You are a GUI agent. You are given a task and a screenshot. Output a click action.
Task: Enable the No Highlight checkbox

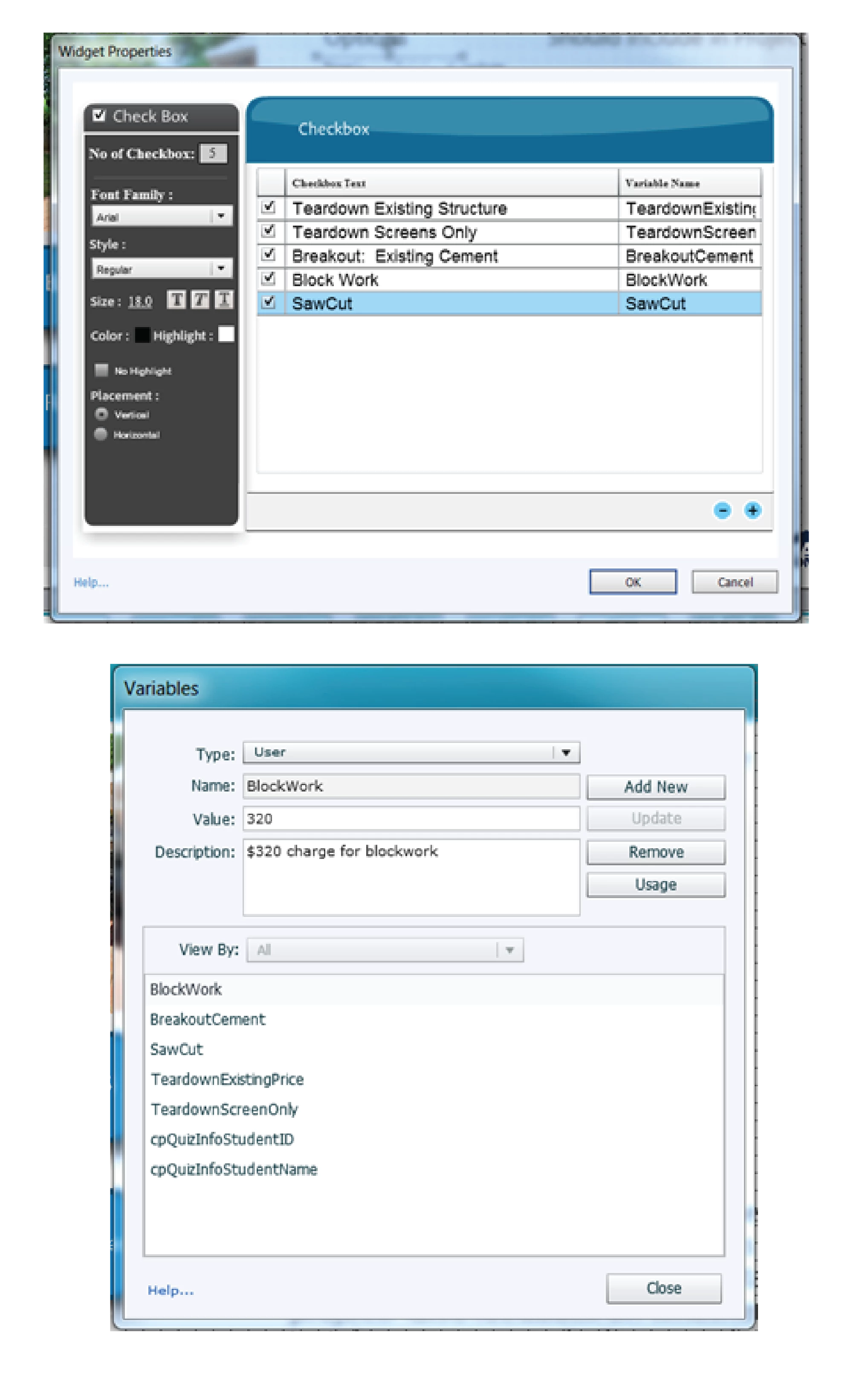(101, 370)
